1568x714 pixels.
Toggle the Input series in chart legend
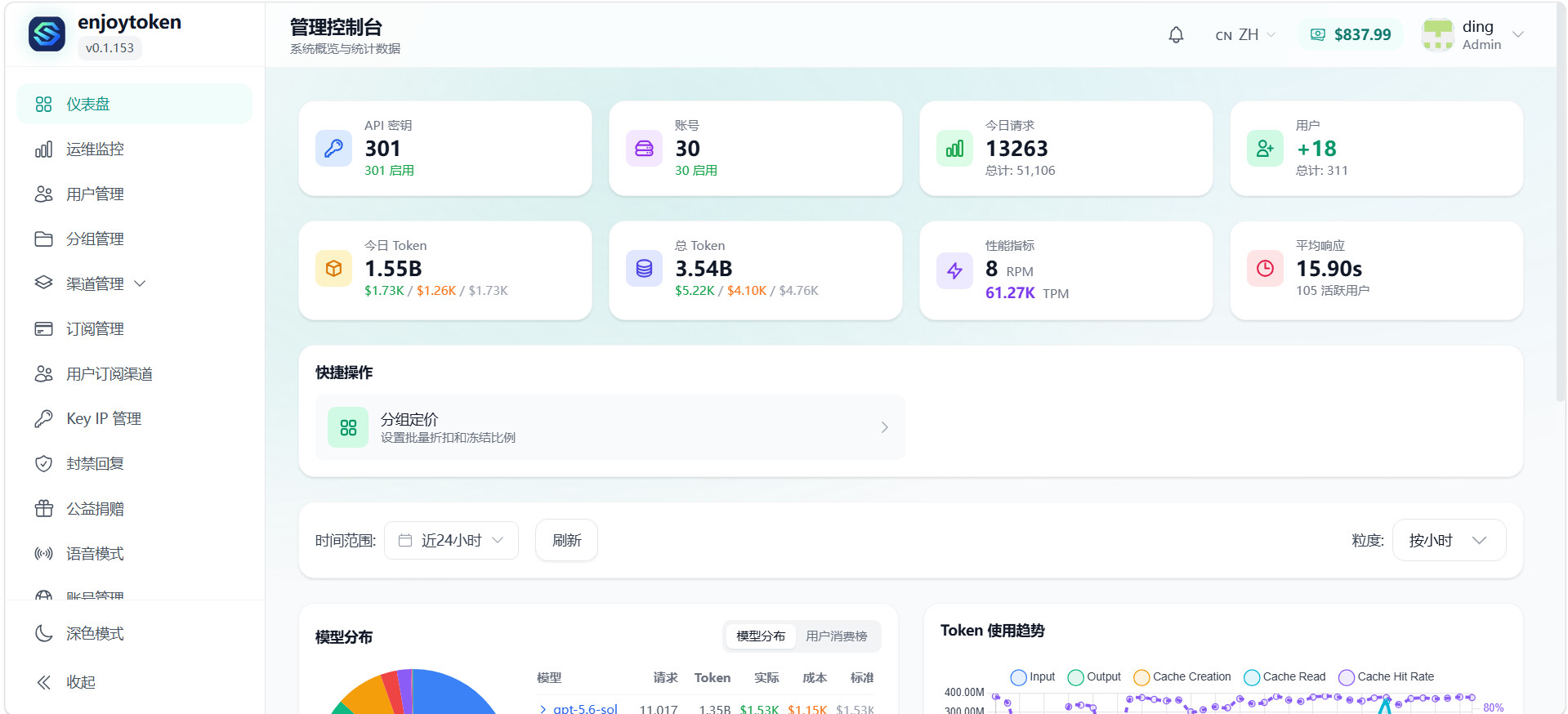1033,677
